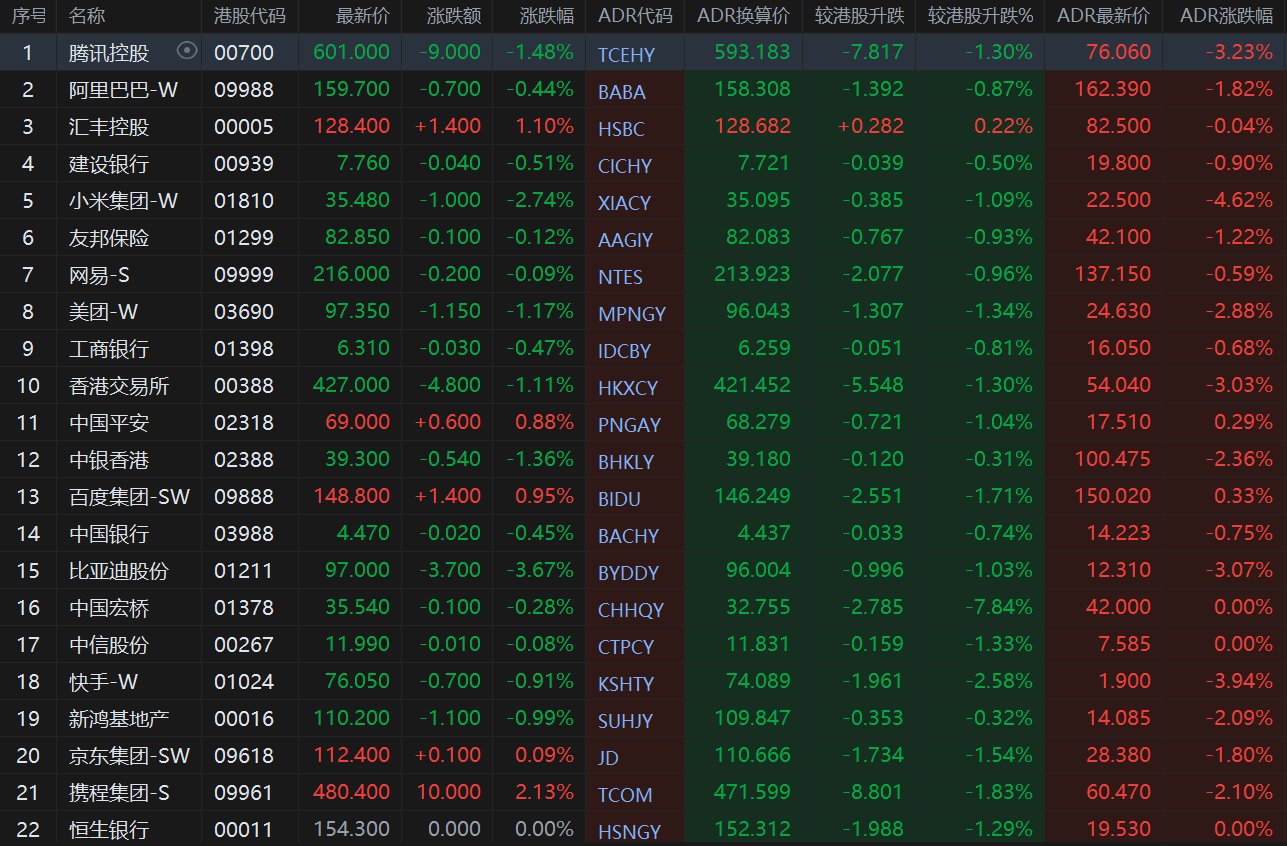The image size is (1287, 846).
Task: Sort by the ADR换算价 header
Action: pyautogui.click(x=743, y=16)
